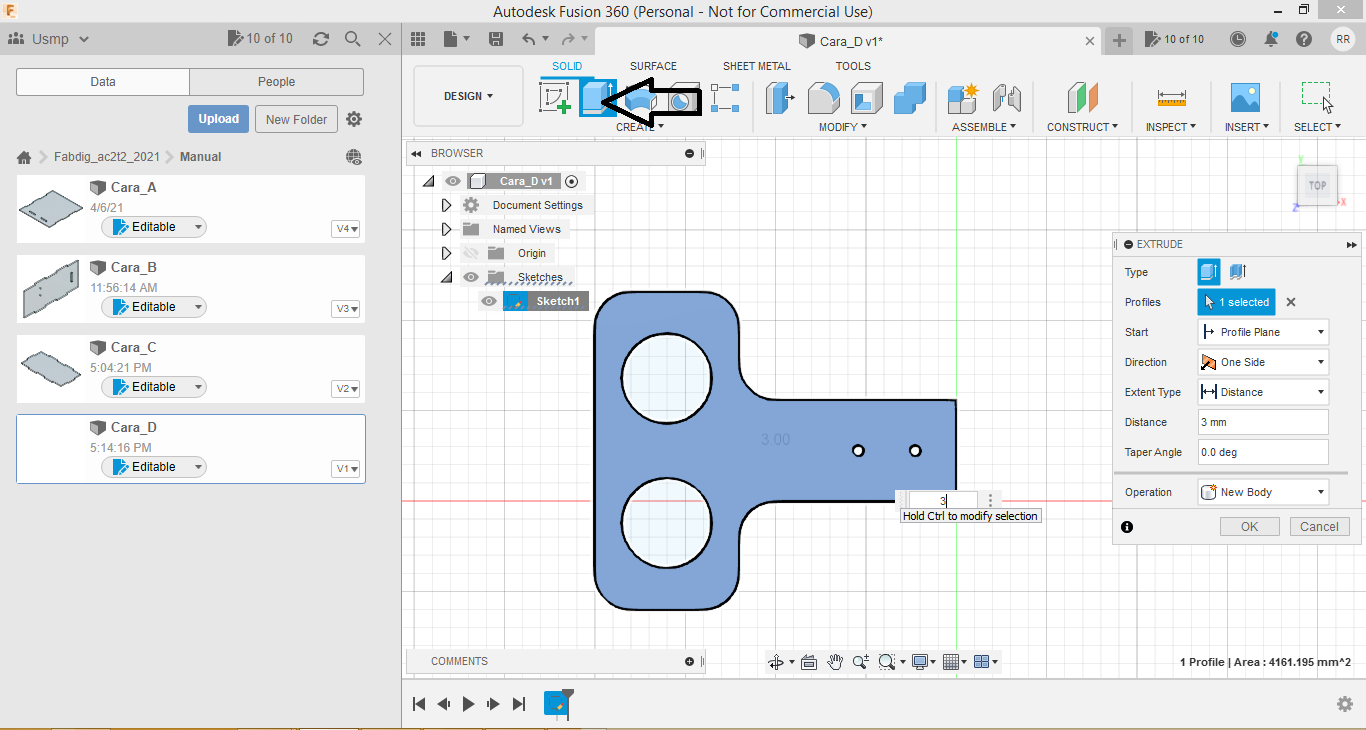
Task: Click the Joint tool in Assemble
Action: coord(1006,98)
